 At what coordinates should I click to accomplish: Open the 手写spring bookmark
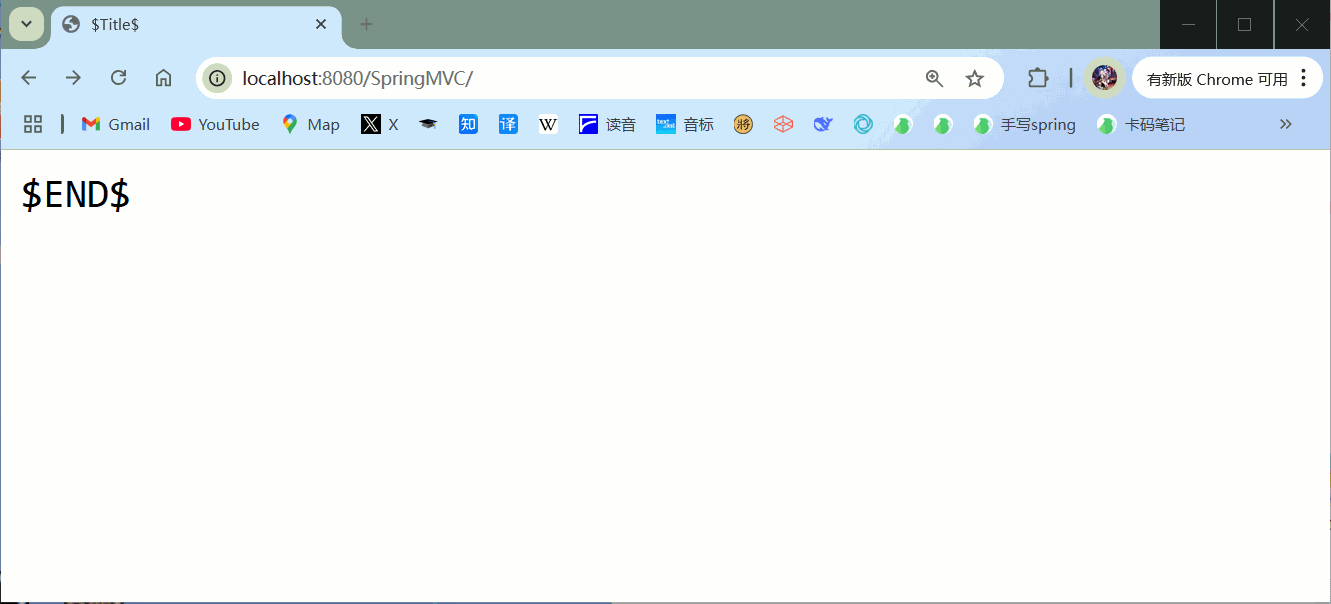coord(1025,124)
